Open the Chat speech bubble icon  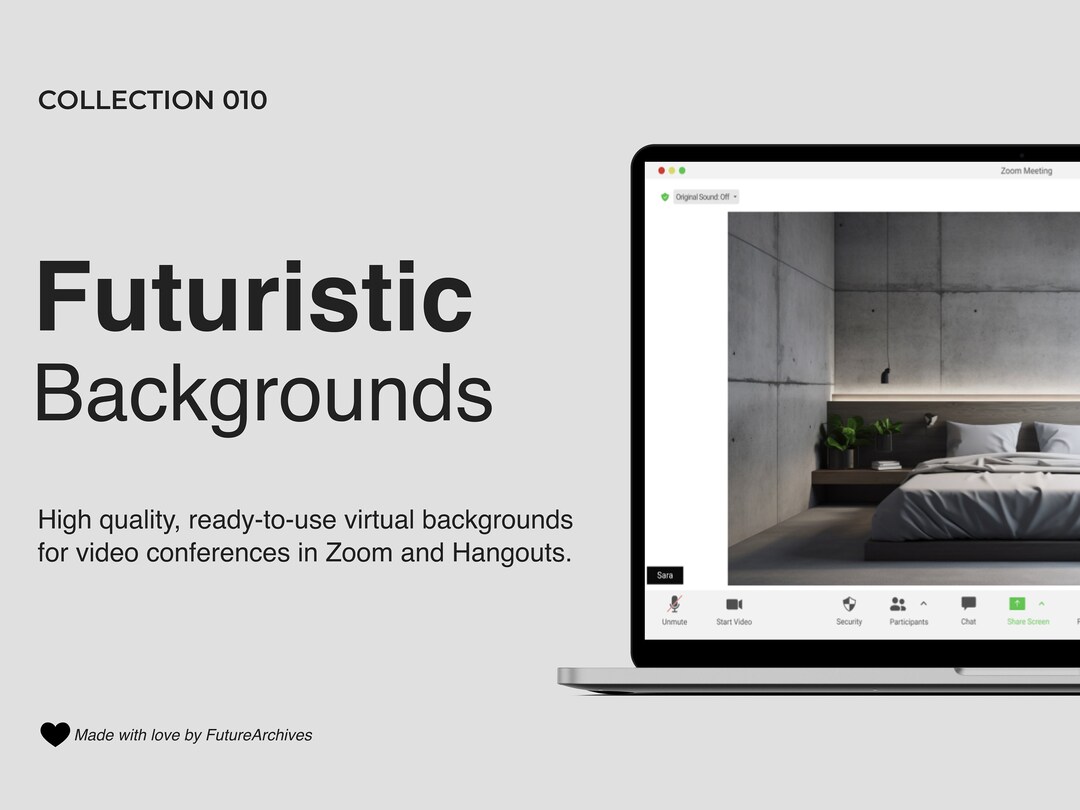(967, 602)
